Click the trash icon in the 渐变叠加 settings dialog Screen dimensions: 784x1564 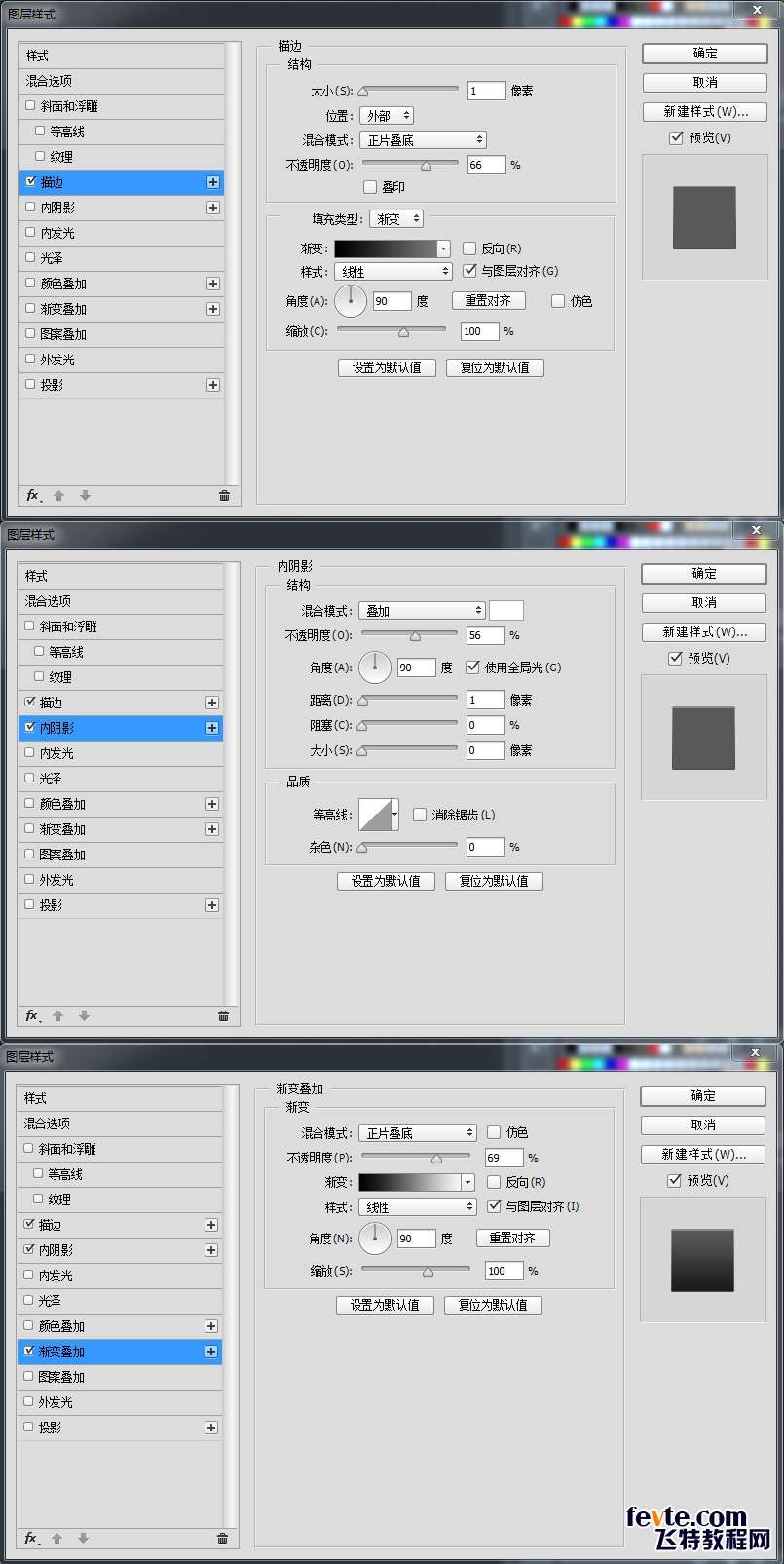pyautogui.click(x=222, y=1538)
